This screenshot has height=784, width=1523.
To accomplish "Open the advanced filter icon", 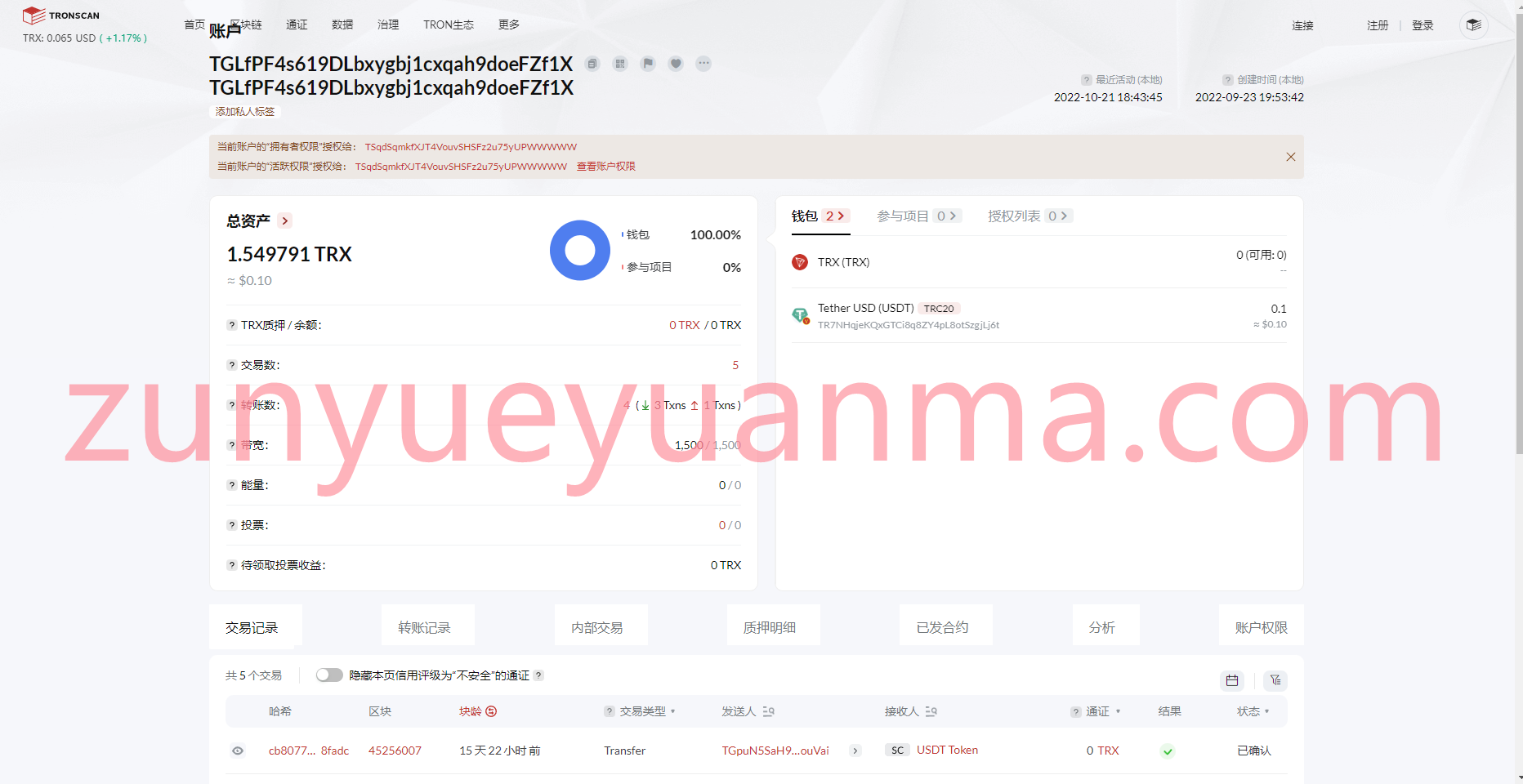I will click(1275, 680).
